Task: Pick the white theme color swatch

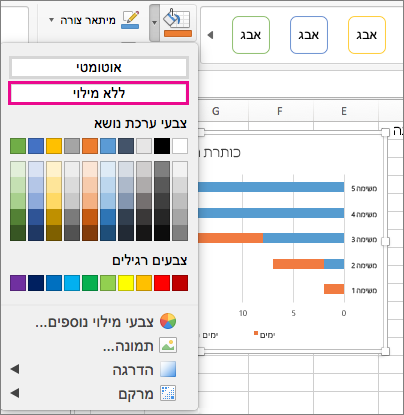Action: (x=180, y=146)
